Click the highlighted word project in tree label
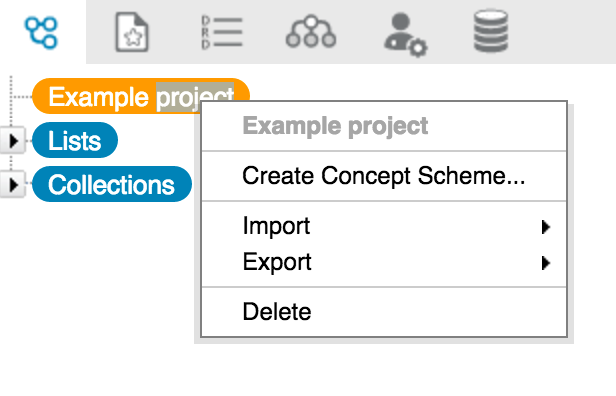616x396 pixels. 195,97
